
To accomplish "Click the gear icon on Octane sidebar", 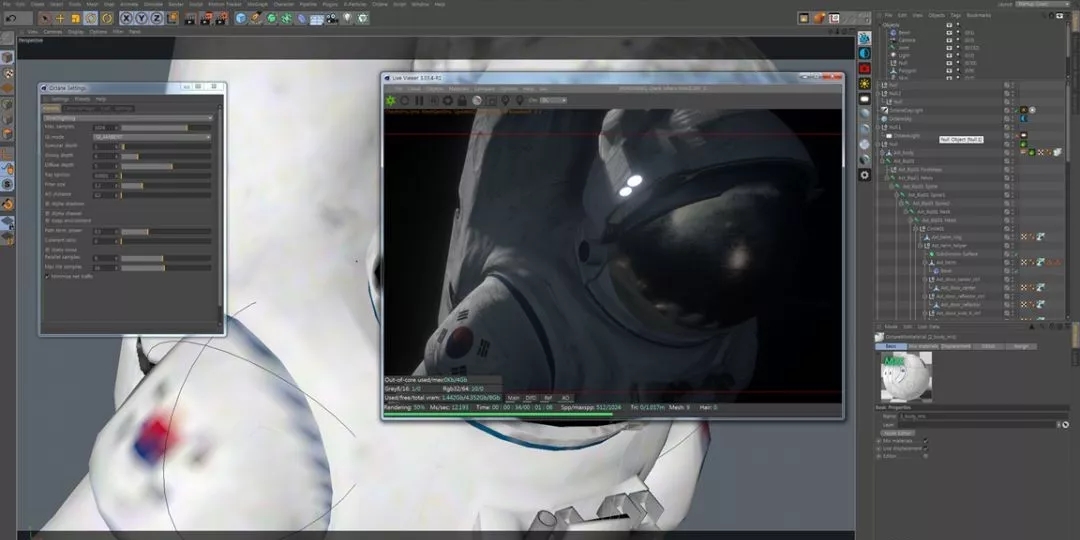I will tap(864, 175).
